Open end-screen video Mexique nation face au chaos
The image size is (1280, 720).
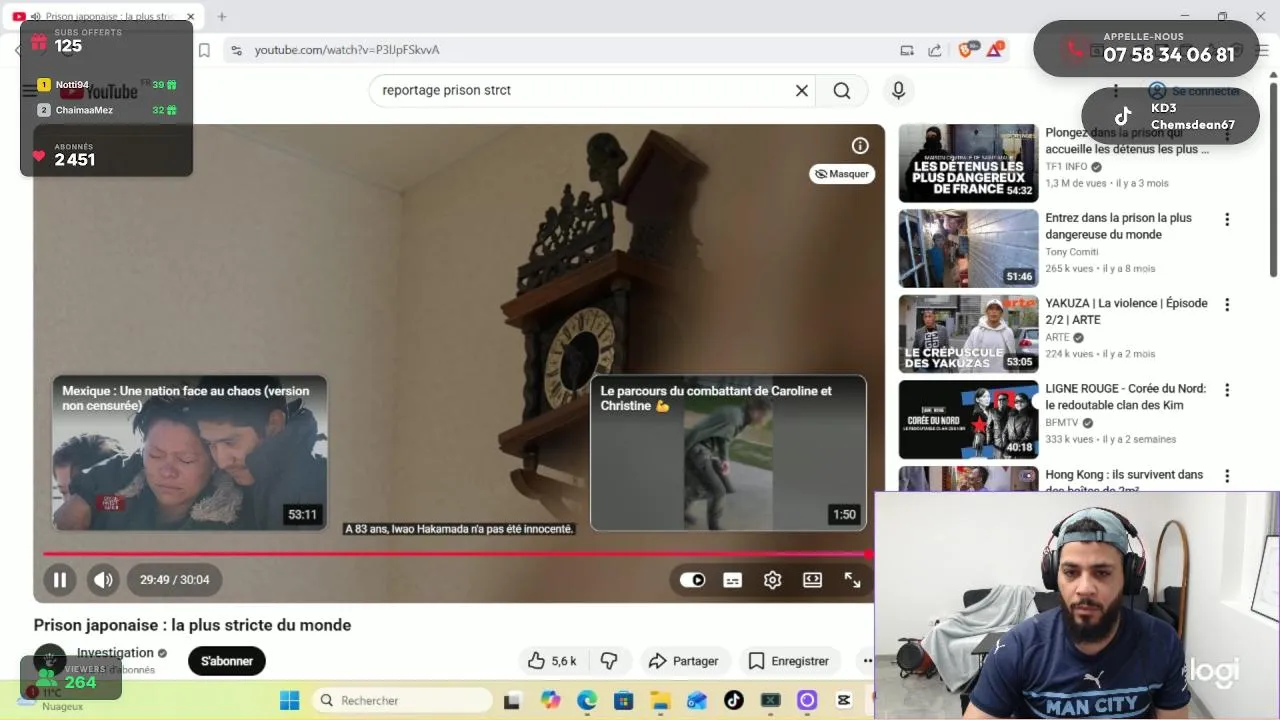point(189,453)
